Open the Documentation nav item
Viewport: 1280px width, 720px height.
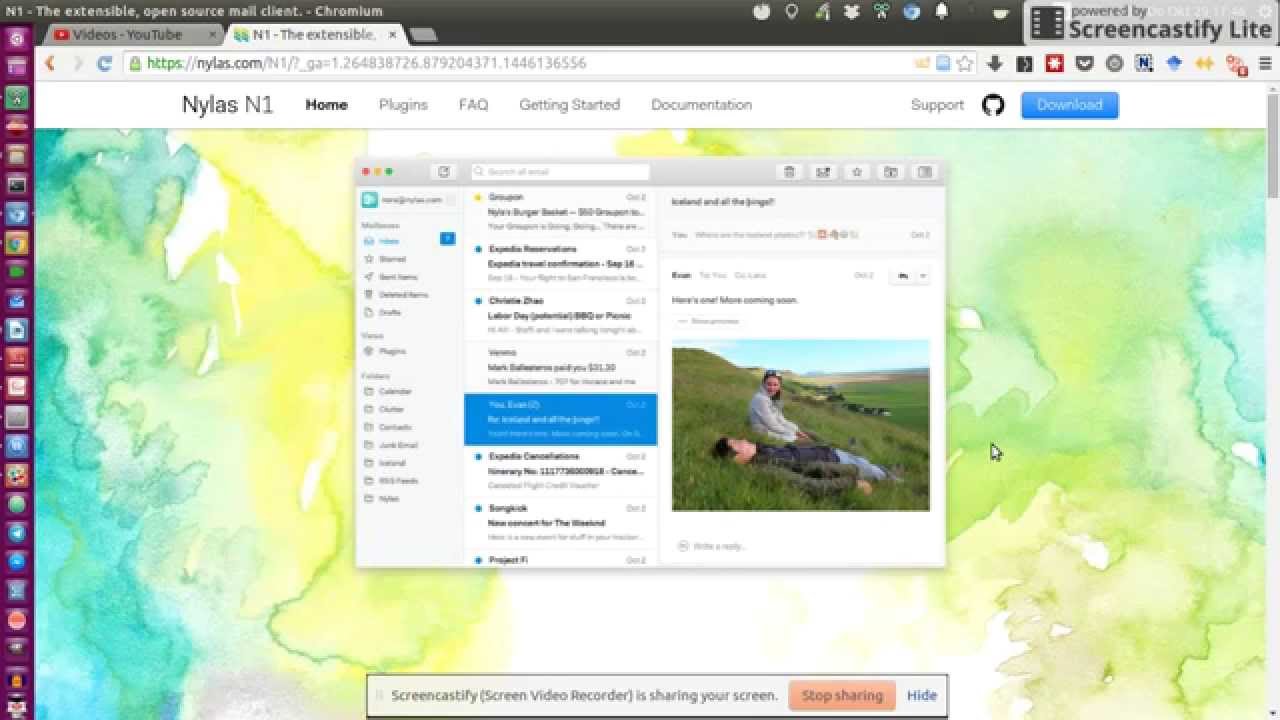[x=701, y=104]
